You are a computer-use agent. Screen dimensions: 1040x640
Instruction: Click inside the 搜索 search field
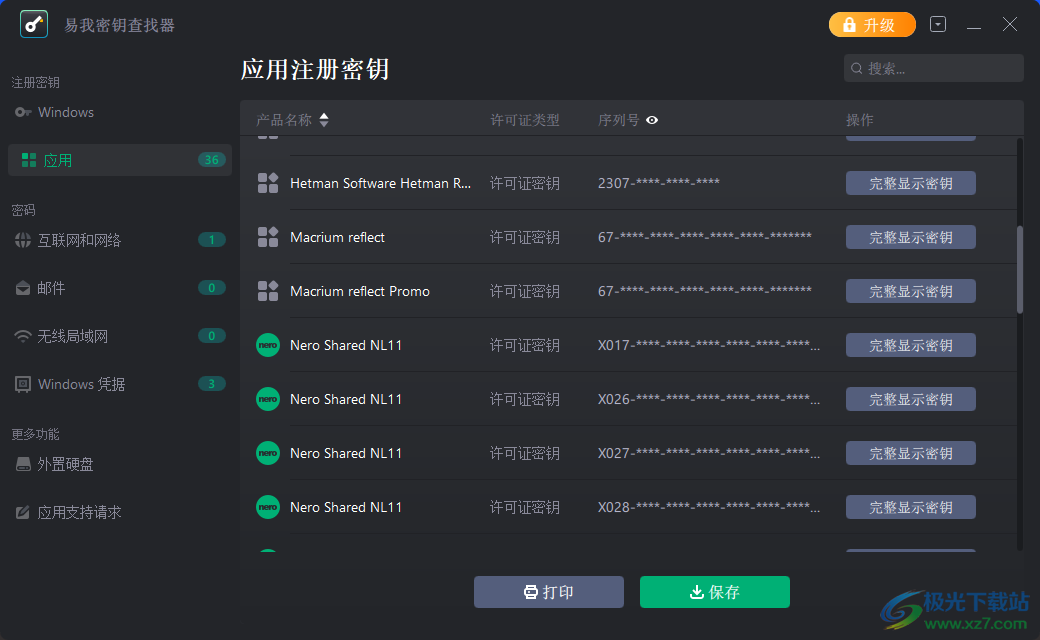933,68
